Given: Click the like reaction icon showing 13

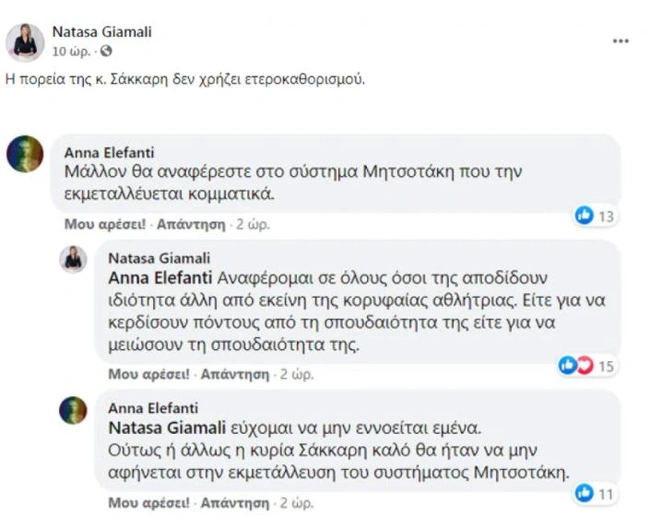Looking at the screenshot, I should pos(585,215).
